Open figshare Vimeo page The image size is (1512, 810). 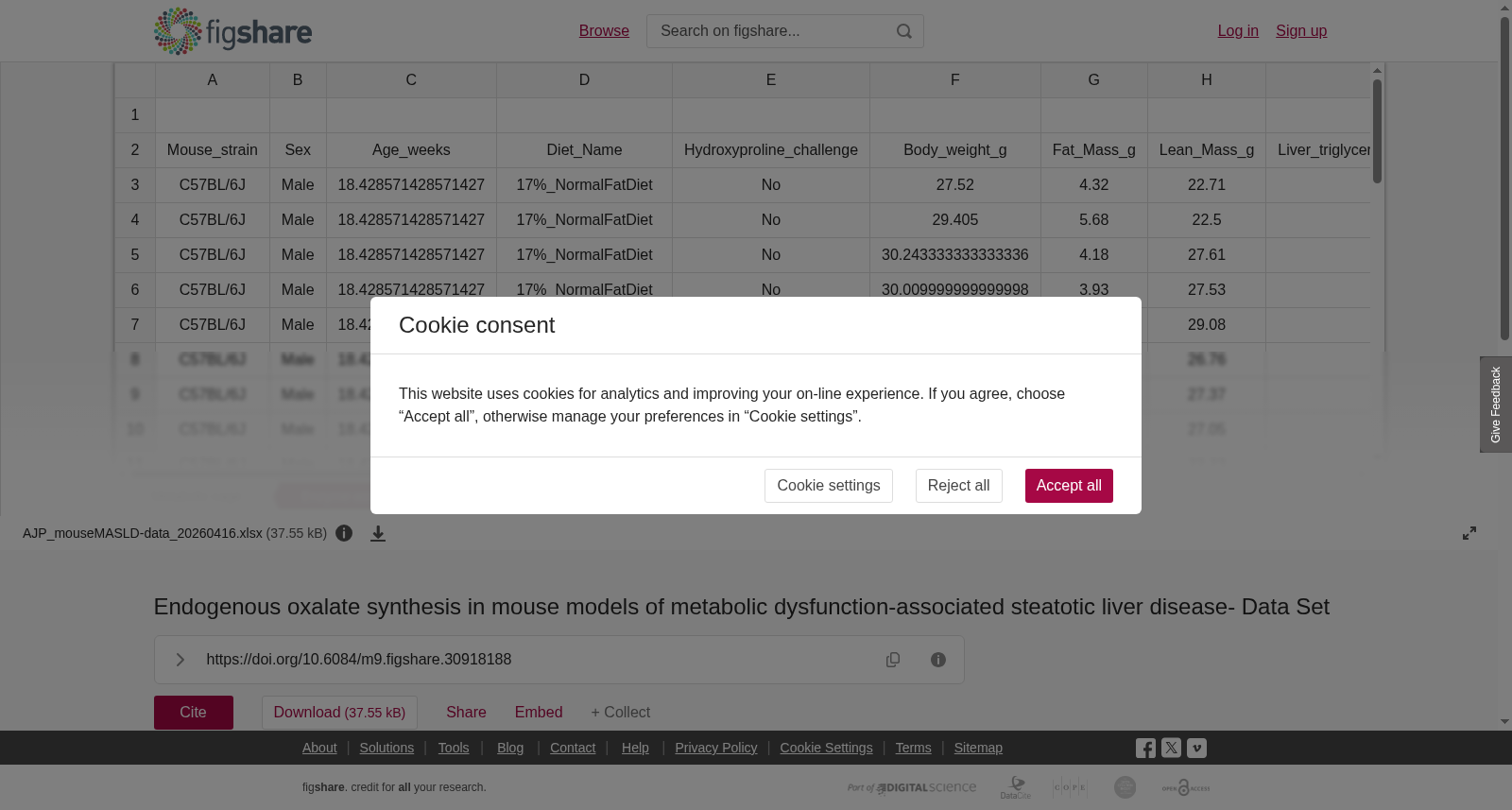click(x=1196, y=748)
